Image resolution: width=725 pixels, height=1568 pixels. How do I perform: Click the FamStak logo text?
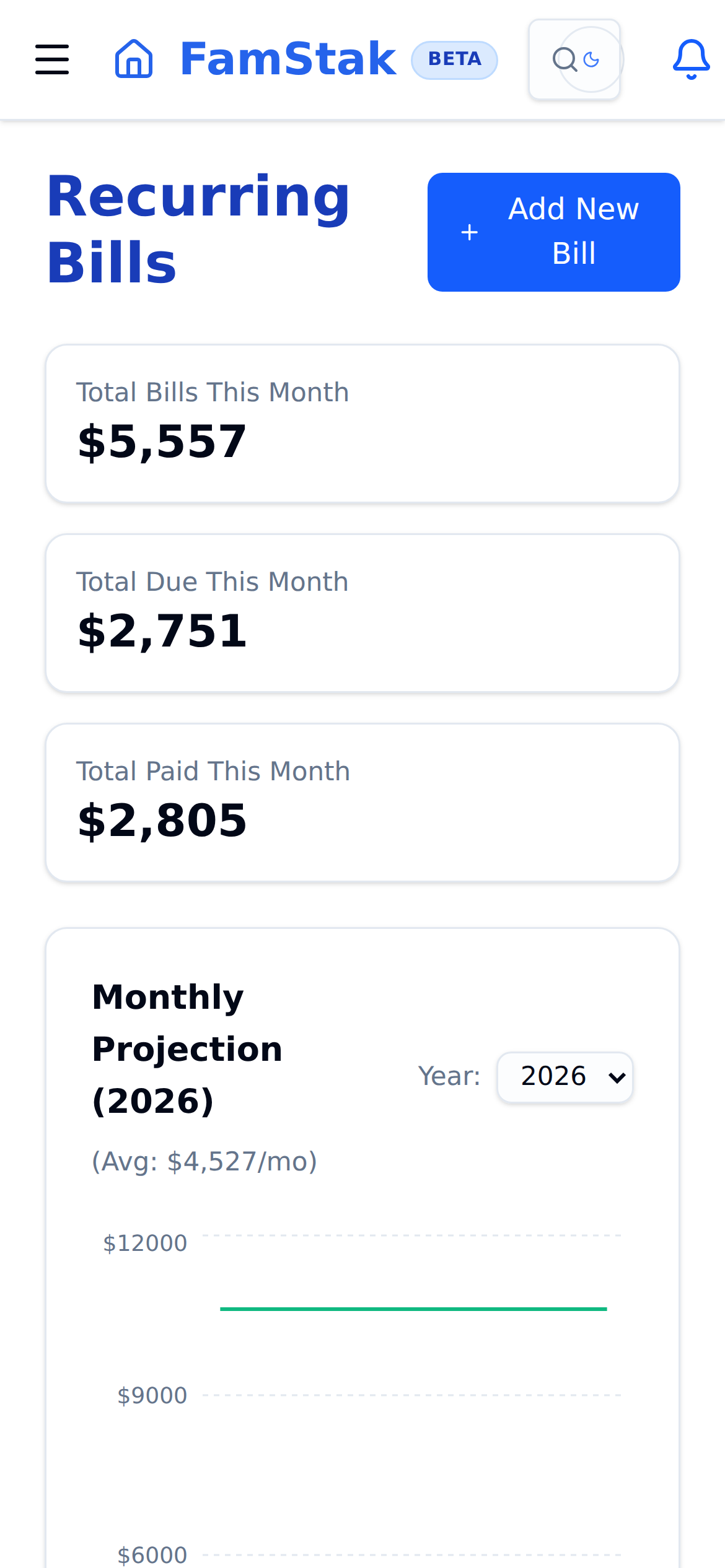pos(288,59)
